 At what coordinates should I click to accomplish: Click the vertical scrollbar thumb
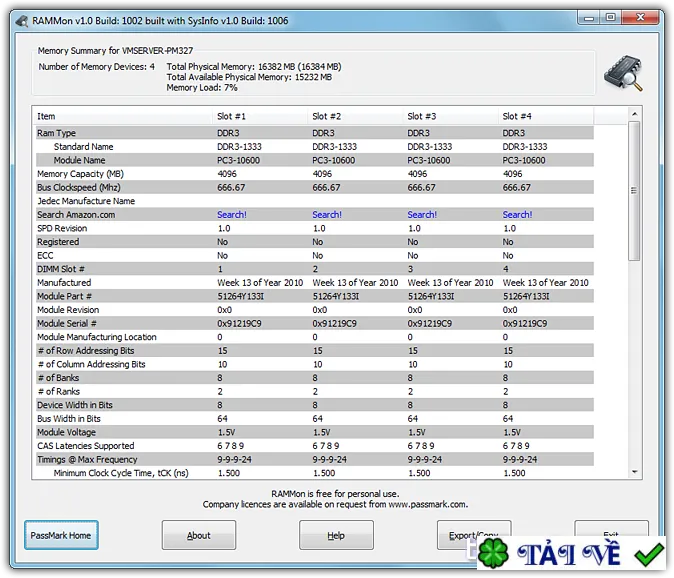pyautogui.click(x=634, y=191)
